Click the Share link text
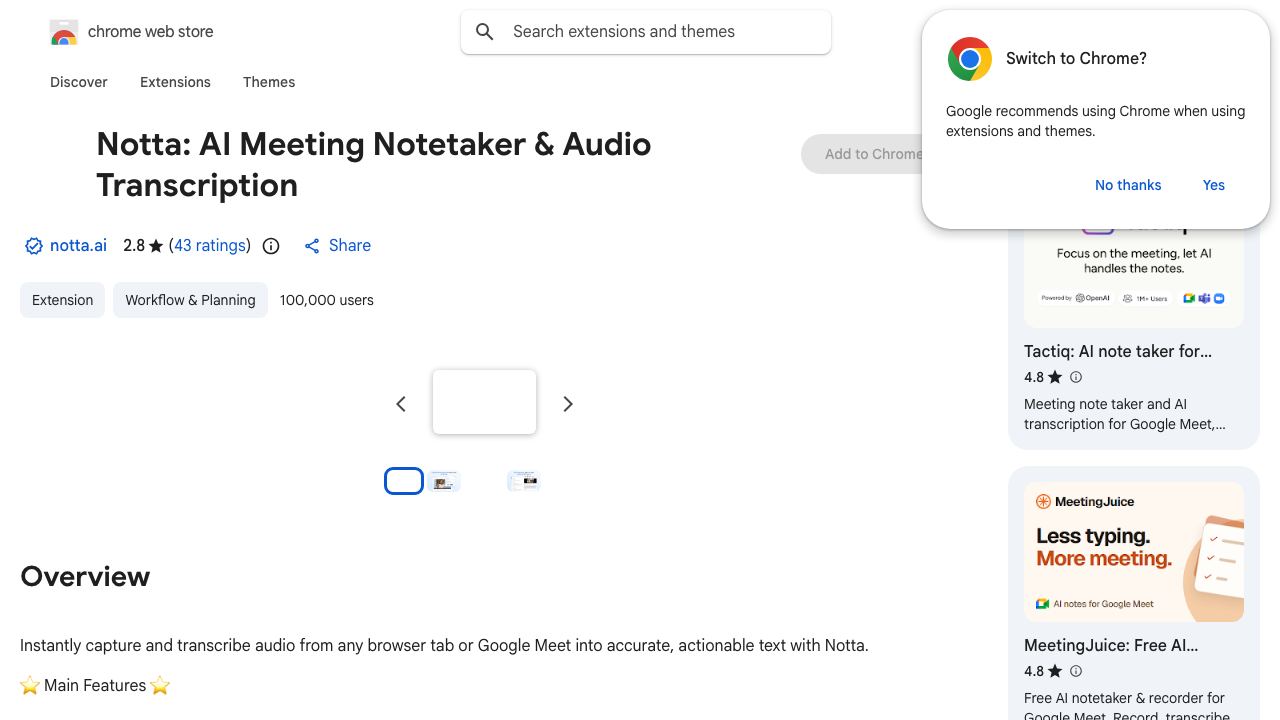Image resolution: width=1280 pixels, height=720 pixels. point(350,245)
